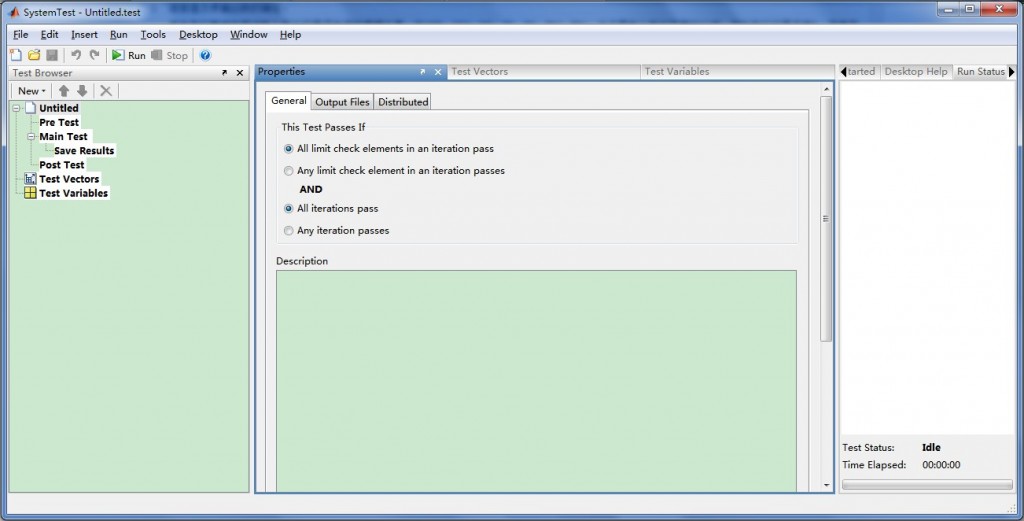Image resolution: width=1024 pixels, height=521 pixels.
Task: Select Any limit check element passes
Action: (289, 171)
